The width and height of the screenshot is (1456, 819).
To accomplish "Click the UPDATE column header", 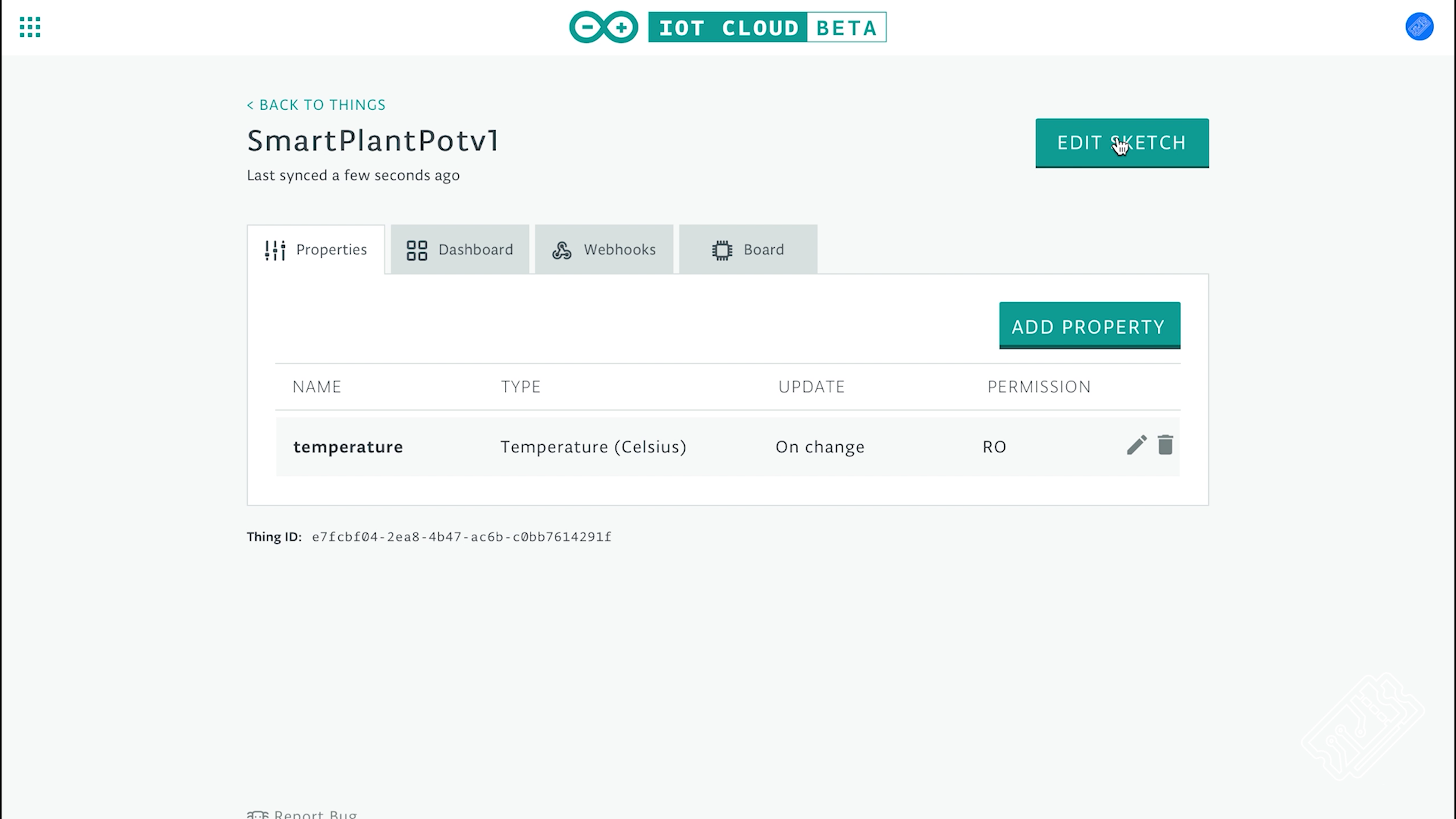I will 811,386.
